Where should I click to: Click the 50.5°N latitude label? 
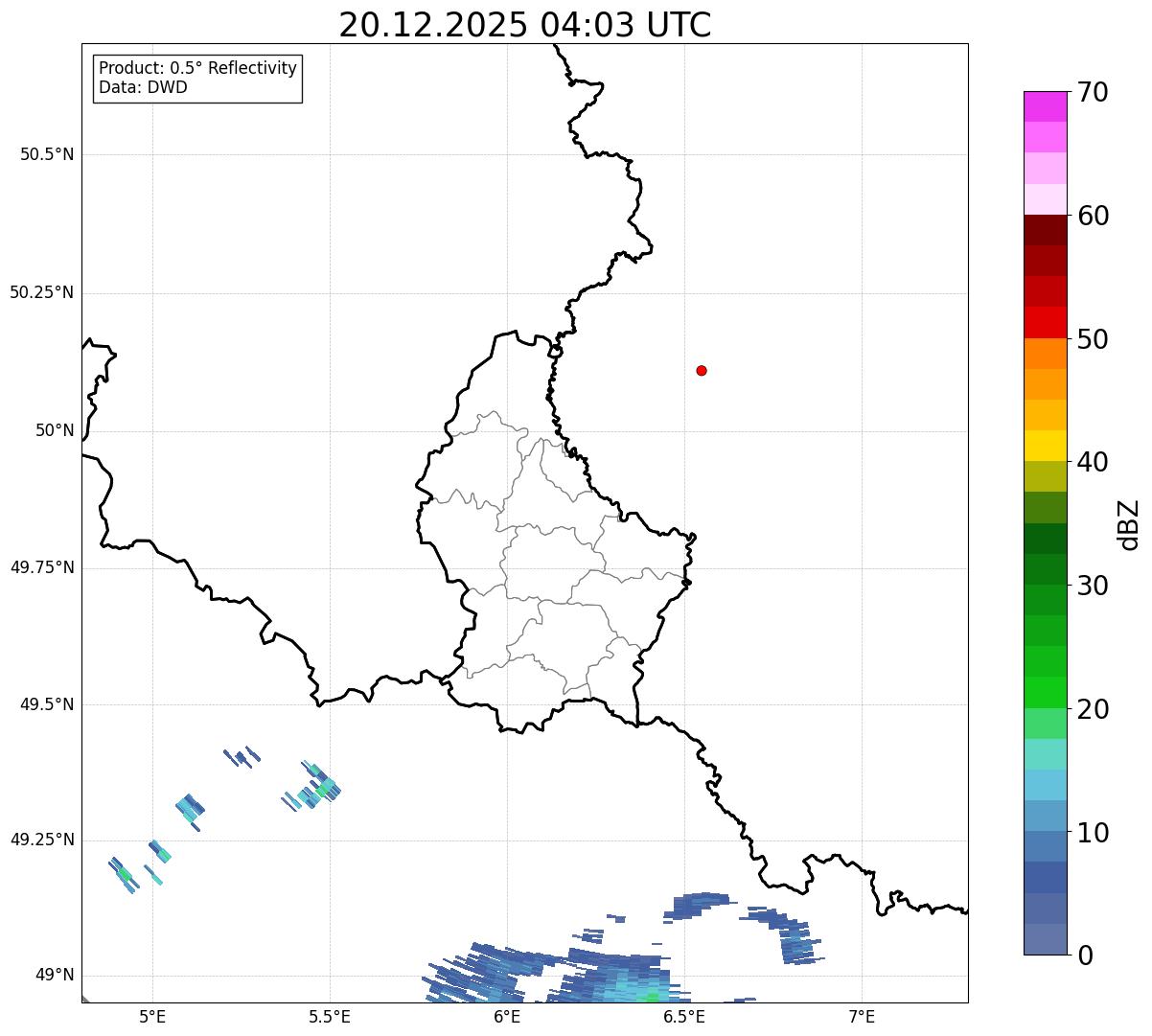[47, 154]
